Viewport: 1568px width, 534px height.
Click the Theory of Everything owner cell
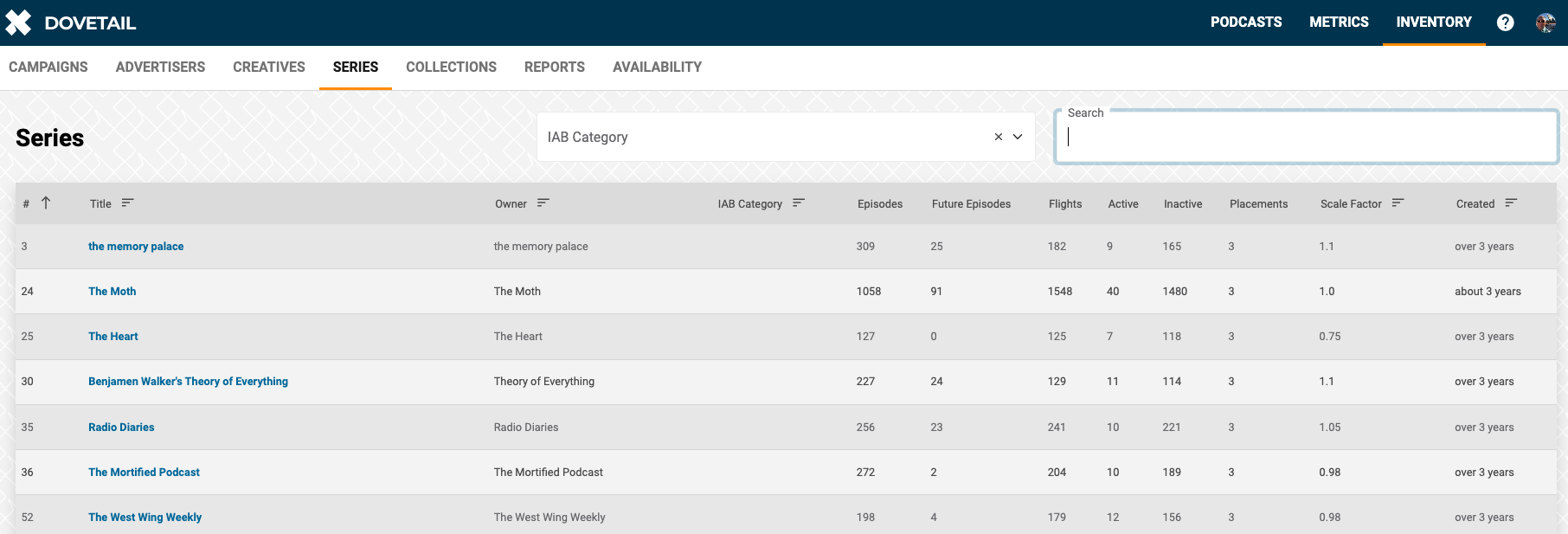544,382
